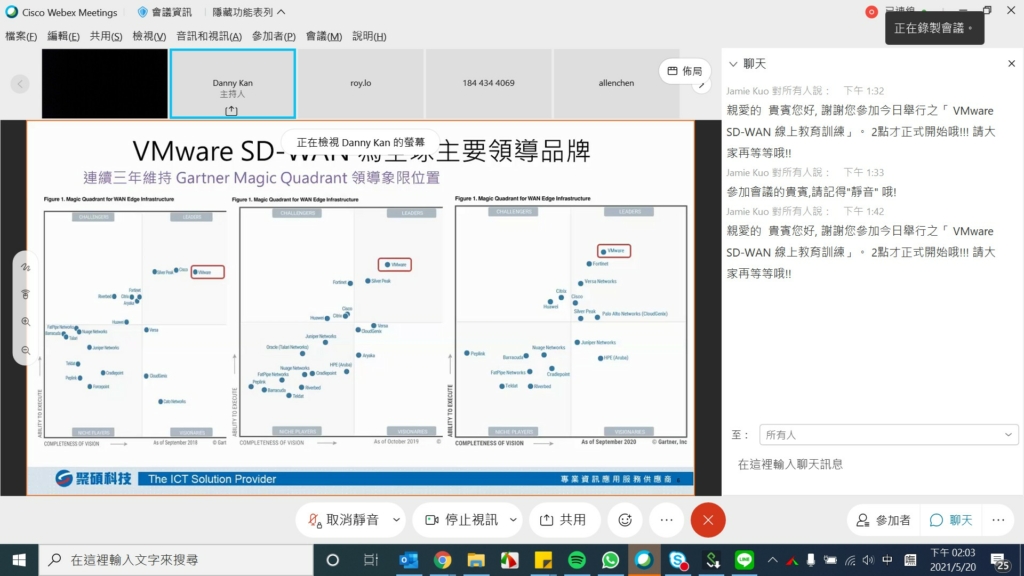Select Danny Kan video thumbnail

232,84
